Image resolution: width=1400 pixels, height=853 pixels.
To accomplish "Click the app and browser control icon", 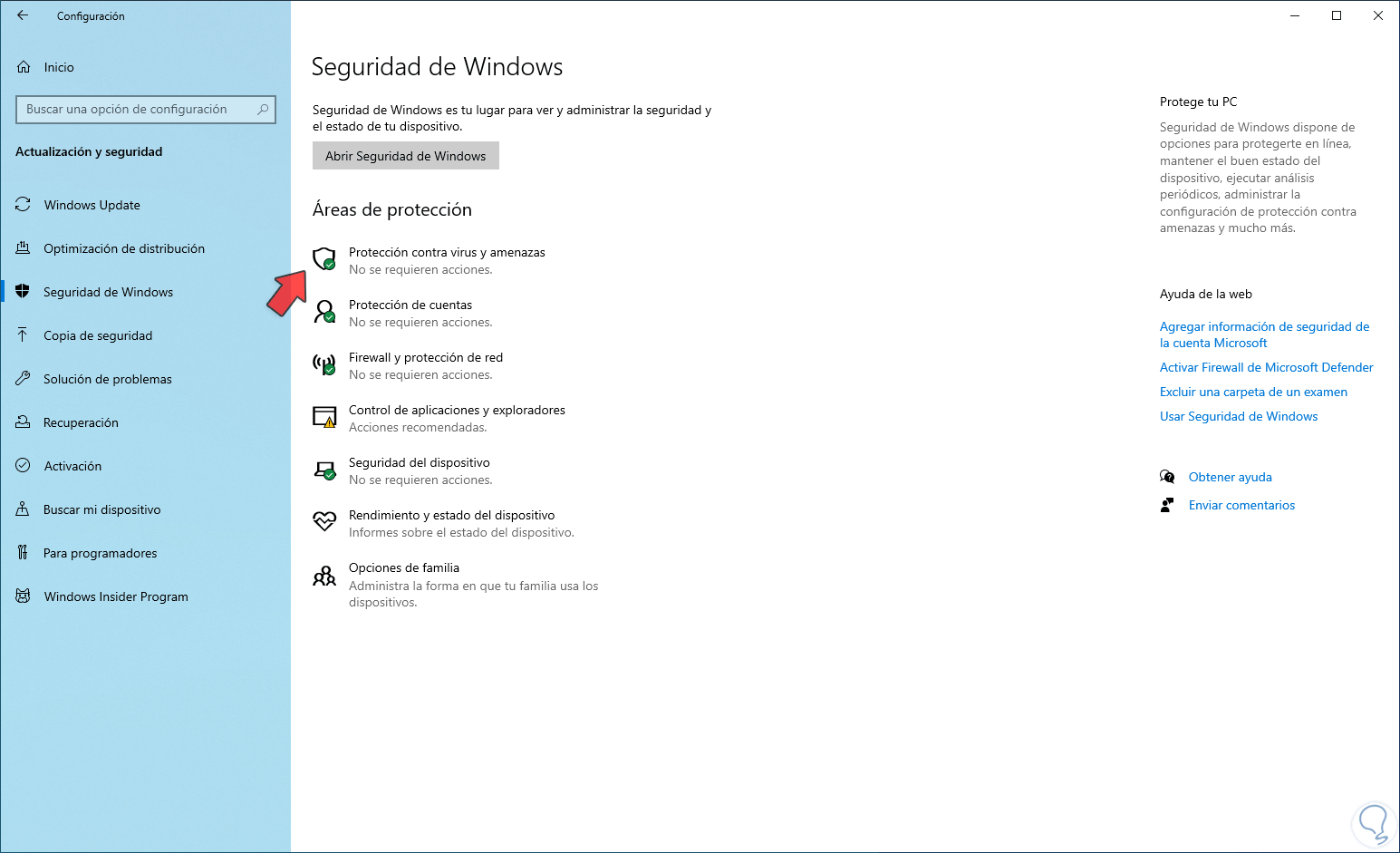I will click(324, 417).
